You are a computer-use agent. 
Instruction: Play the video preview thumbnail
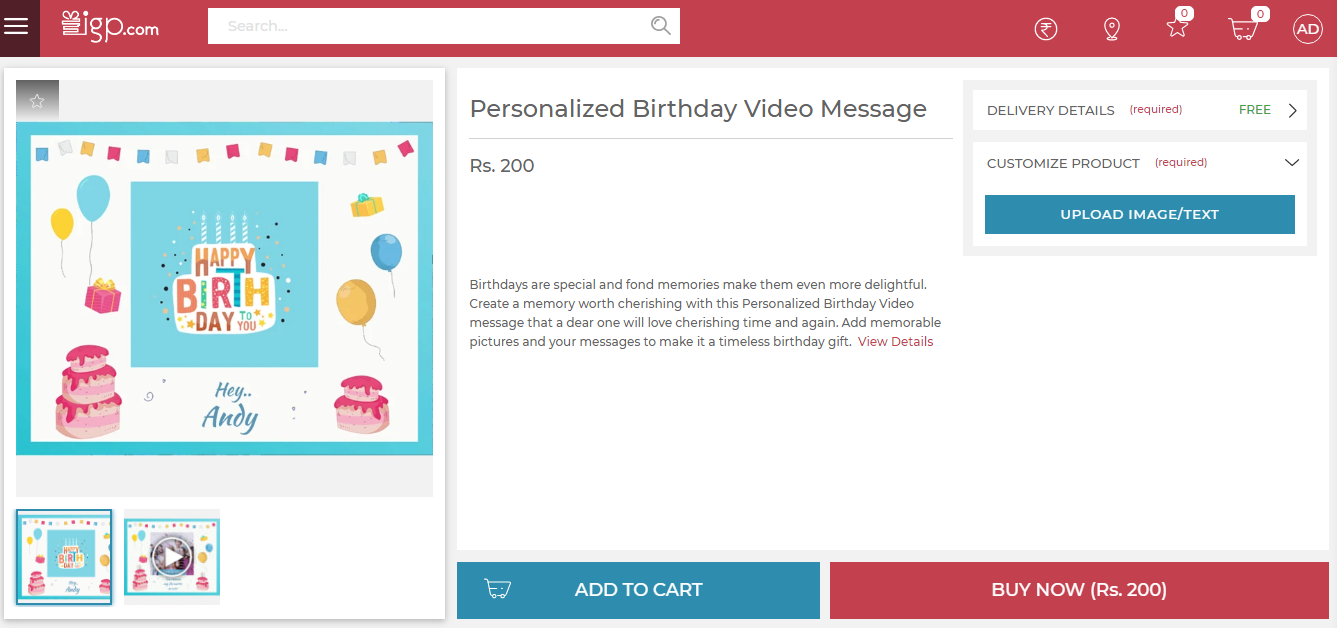172,556
